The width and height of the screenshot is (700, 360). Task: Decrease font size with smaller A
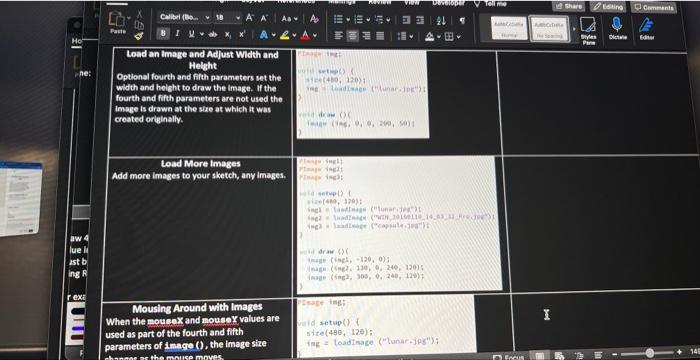click(264, 18)
